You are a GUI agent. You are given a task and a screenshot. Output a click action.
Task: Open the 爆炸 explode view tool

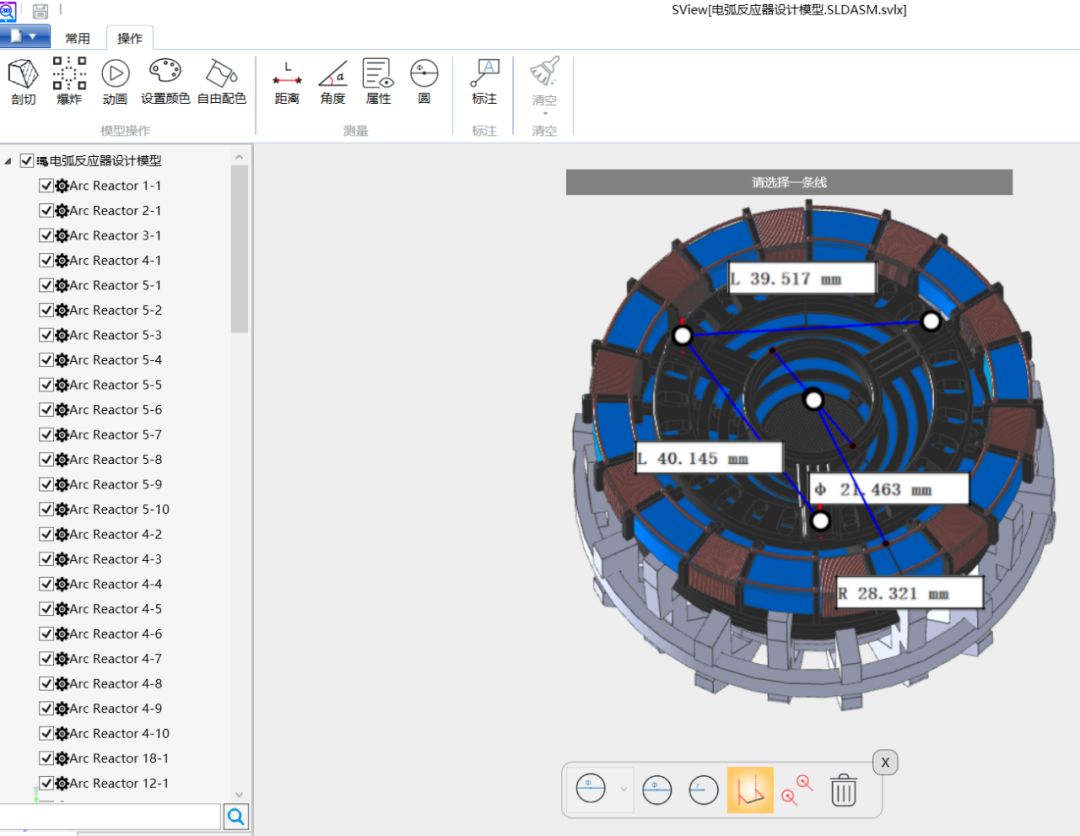[69, 81]
